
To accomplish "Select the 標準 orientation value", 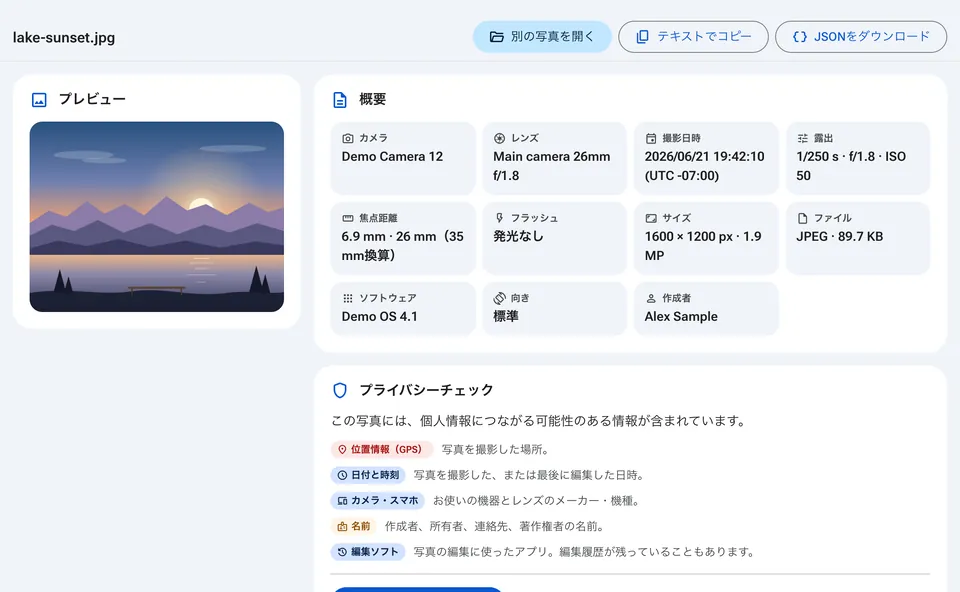I will click(506, 317).
